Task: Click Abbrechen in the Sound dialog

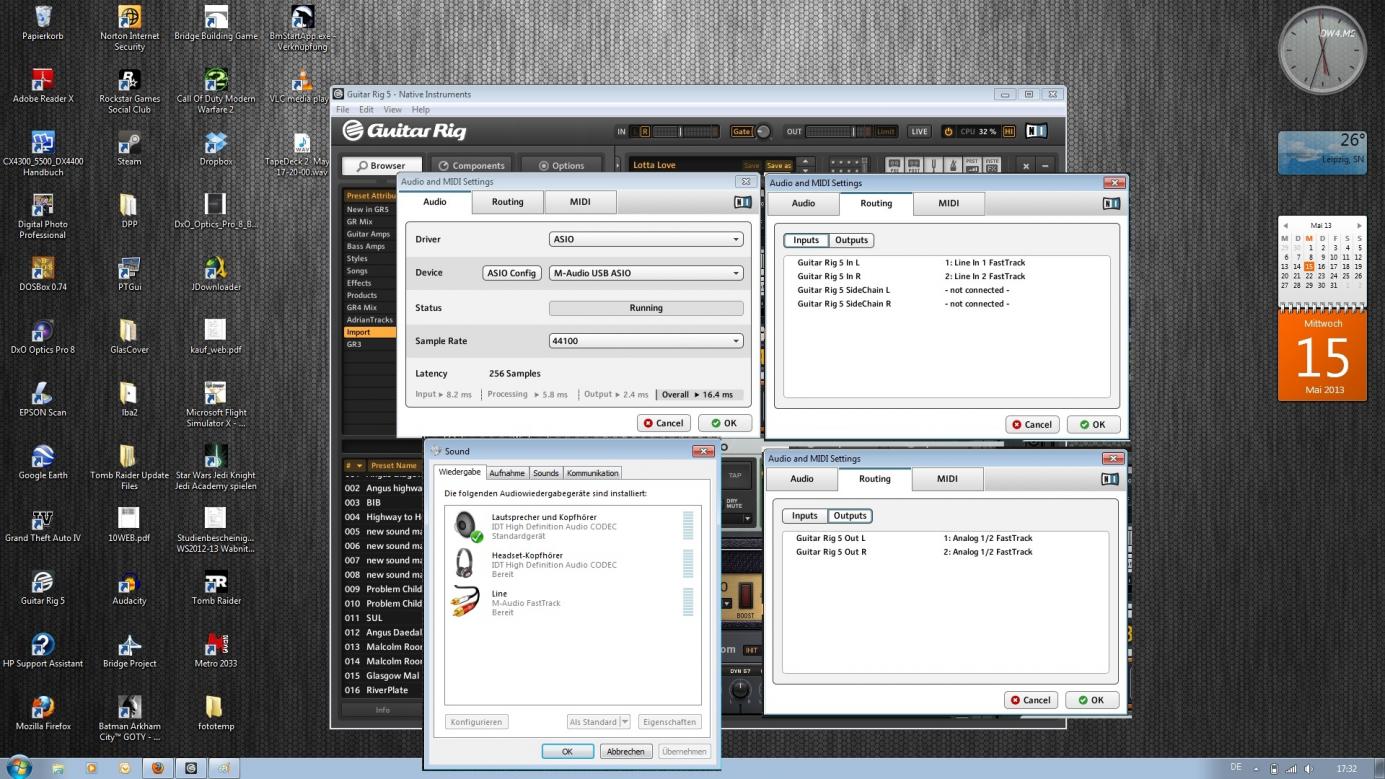Action: tap(626, 751)
